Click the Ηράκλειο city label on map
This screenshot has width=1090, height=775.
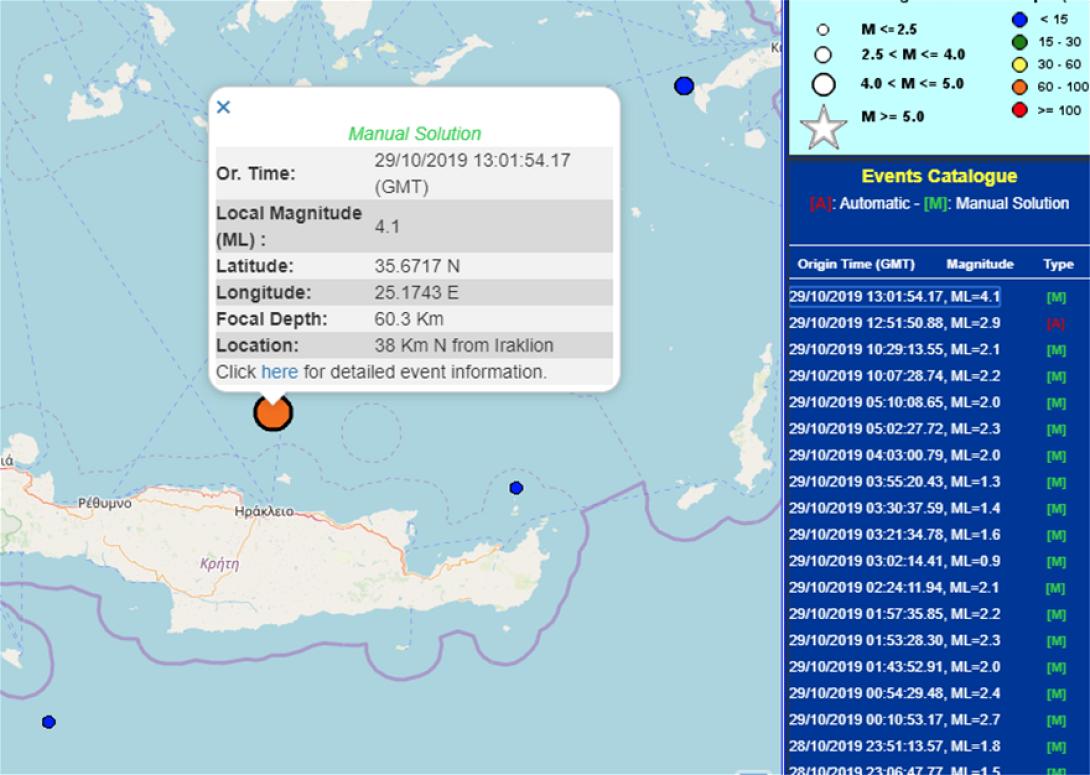click(263, 511)
